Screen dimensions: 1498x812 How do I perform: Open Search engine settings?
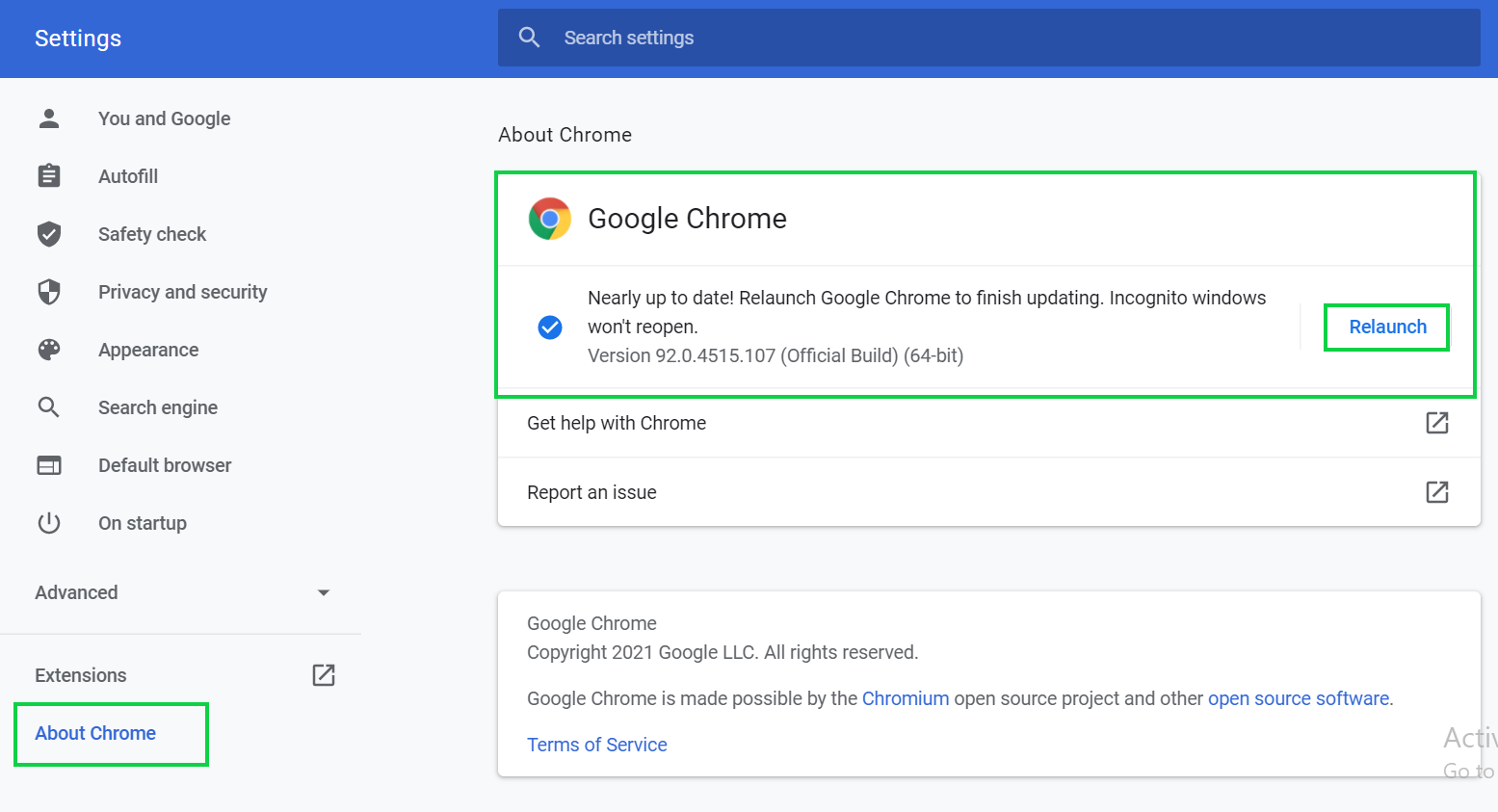pos(158,407)
